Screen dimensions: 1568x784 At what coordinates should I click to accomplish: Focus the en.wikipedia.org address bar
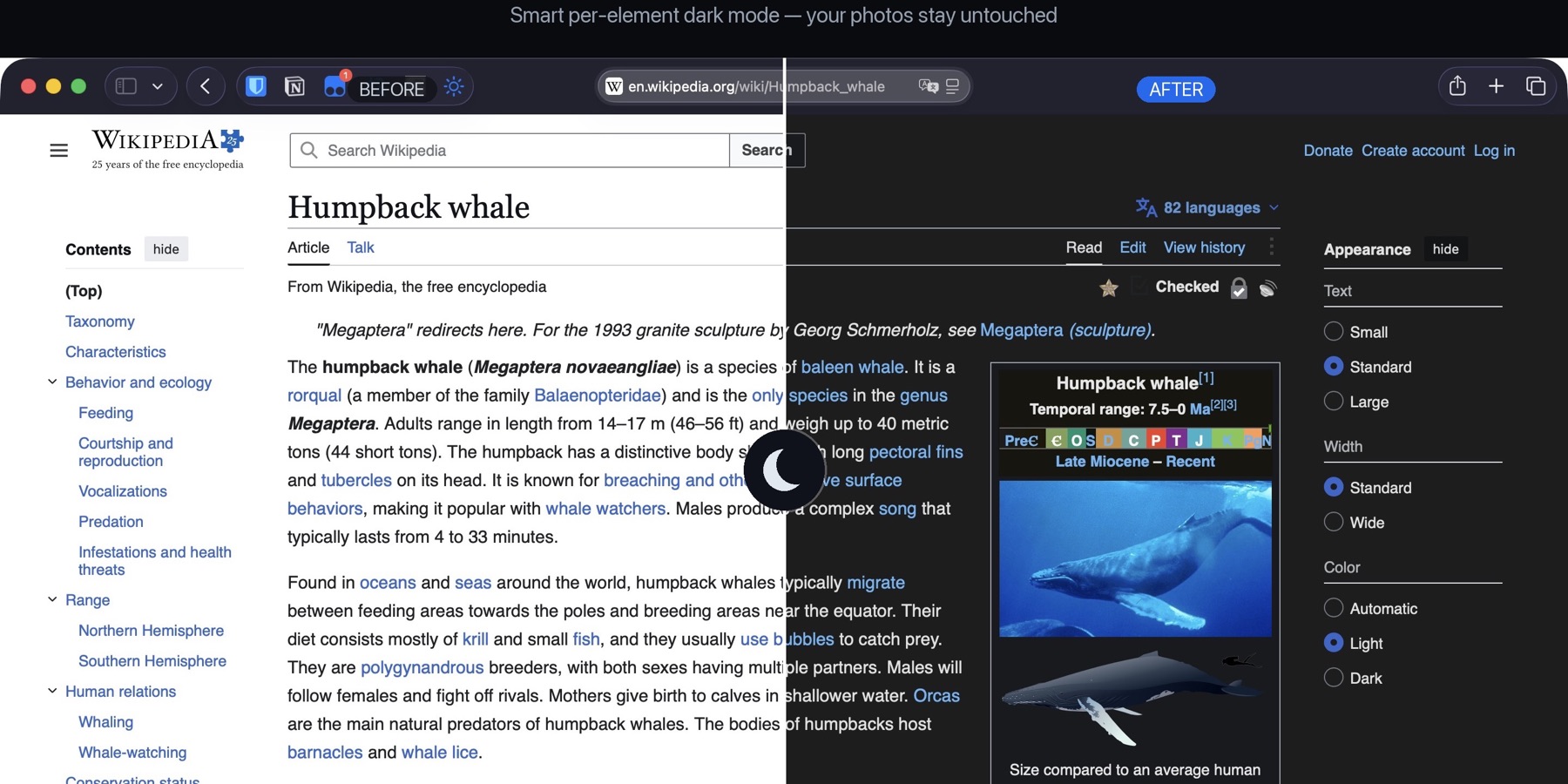782,86
